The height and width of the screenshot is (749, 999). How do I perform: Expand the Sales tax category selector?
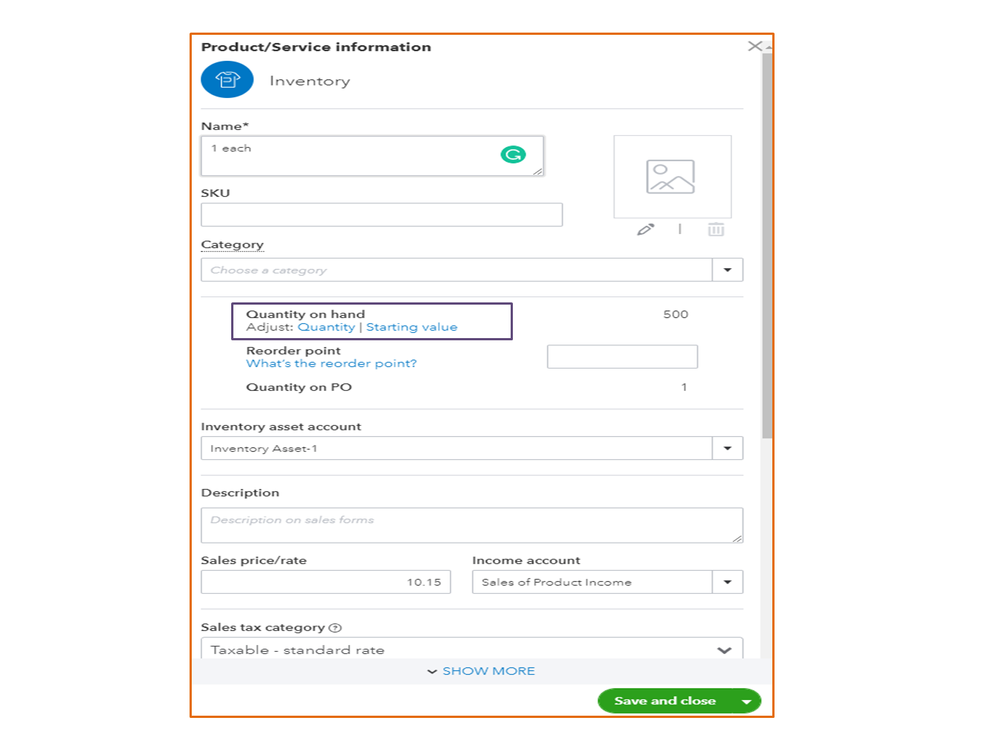coord(724,650)
